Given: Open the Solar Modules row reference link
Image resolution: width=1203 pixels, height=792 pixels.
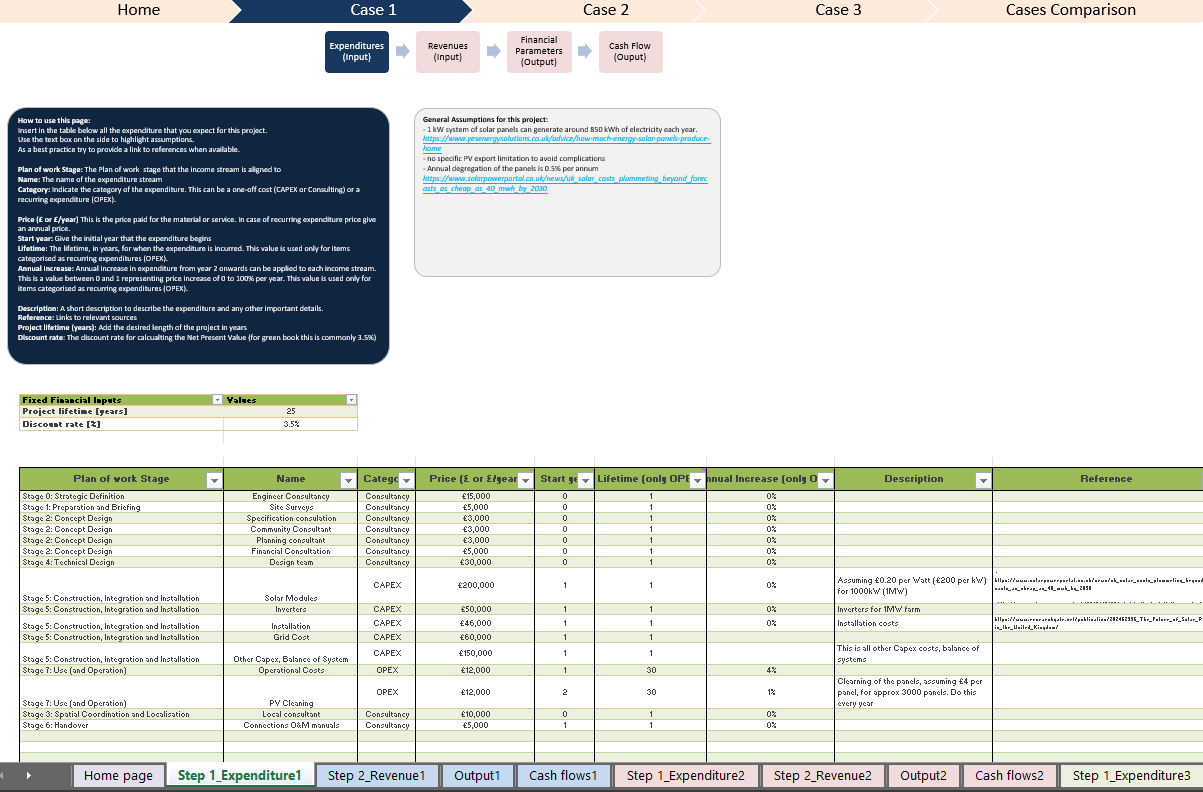Looking at the screenshot, I should [1098, 584].
